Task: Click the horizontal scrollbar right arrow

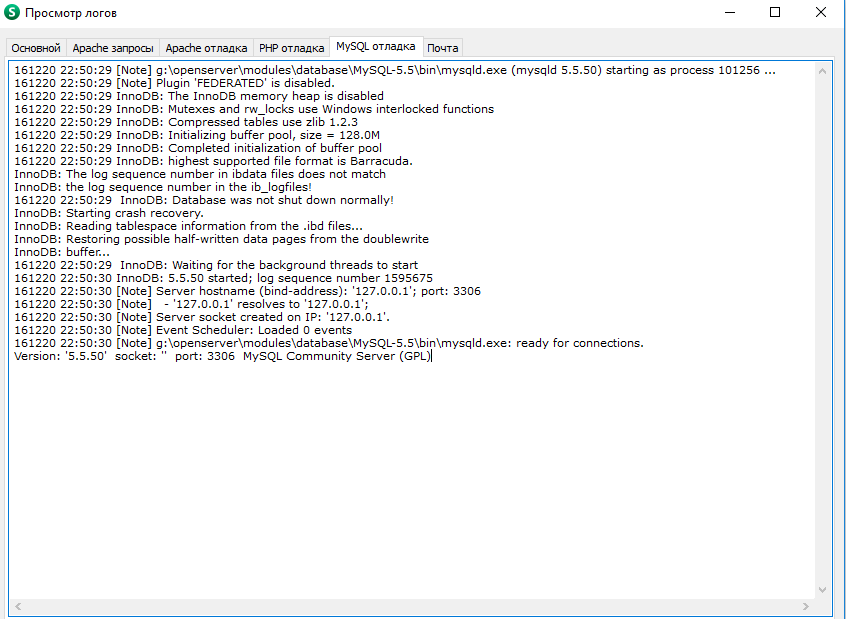Action: point(806,606)
